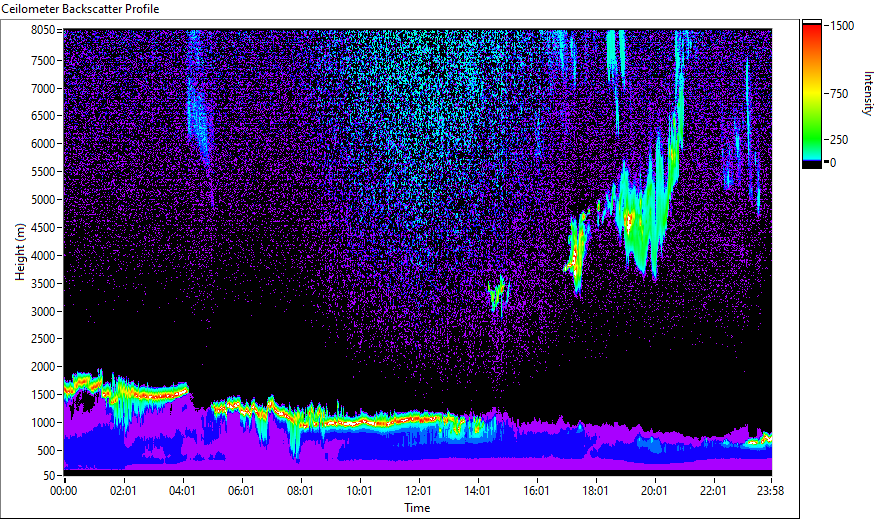878x519 pixels.
Task: Click the 4000 height axis value
Action: (43, 256)
